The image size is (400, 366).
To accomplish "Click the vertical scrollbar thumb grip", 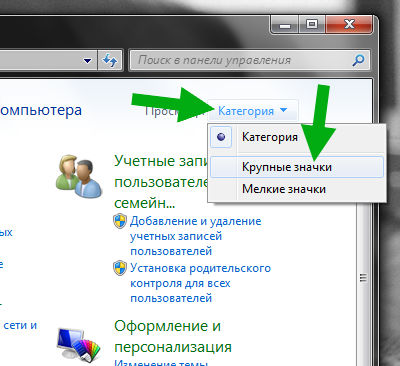I will click(x=364, y=277).
